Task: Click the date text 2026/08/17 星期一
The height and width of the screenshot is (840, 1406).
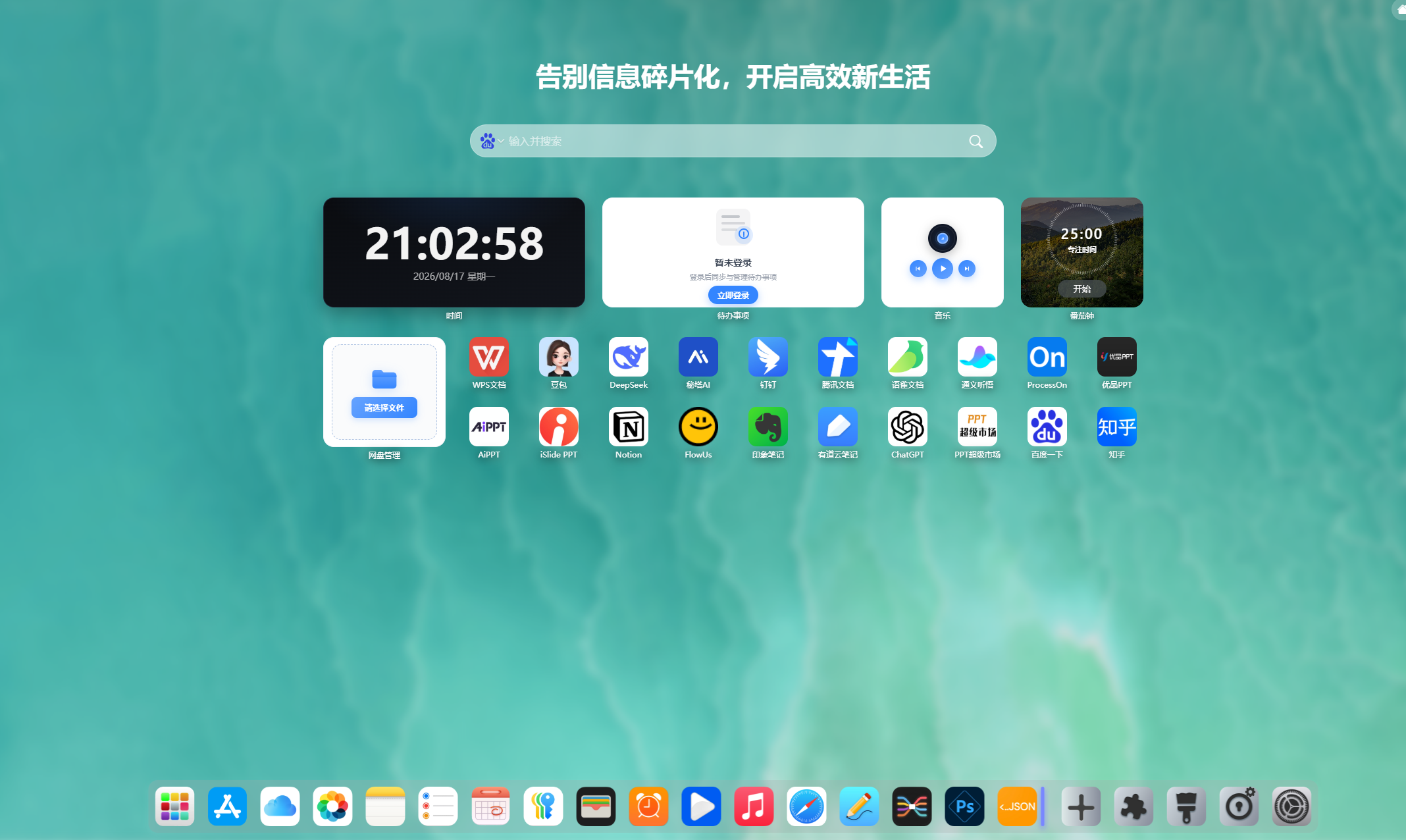Action: coord(454,276)
